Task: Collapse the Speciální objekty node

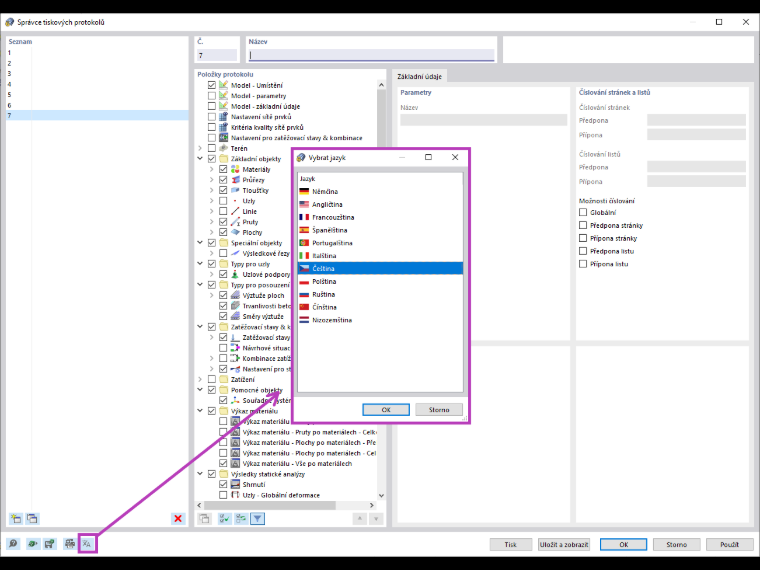Action: pyautogui.click(x=200, y=243)
